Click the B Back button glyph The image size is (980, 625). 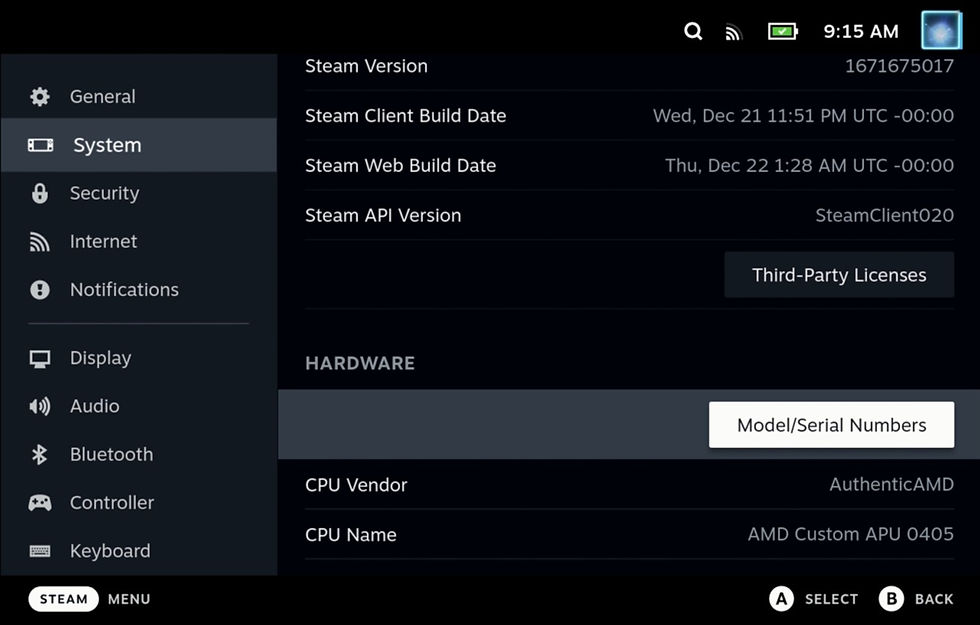click(x=891, y=599)
